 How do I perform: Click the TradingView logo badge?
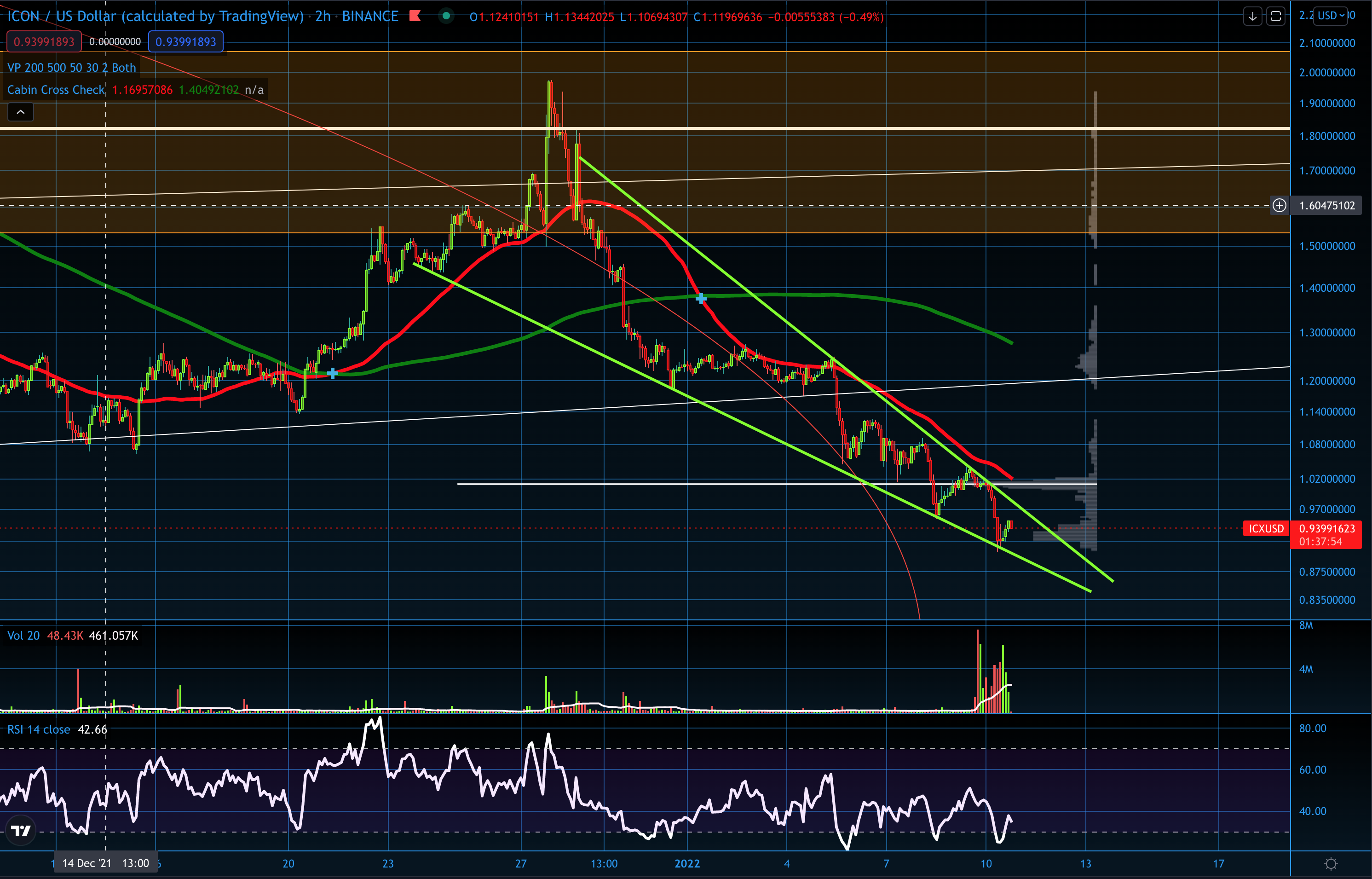click(x=21, y=831)
